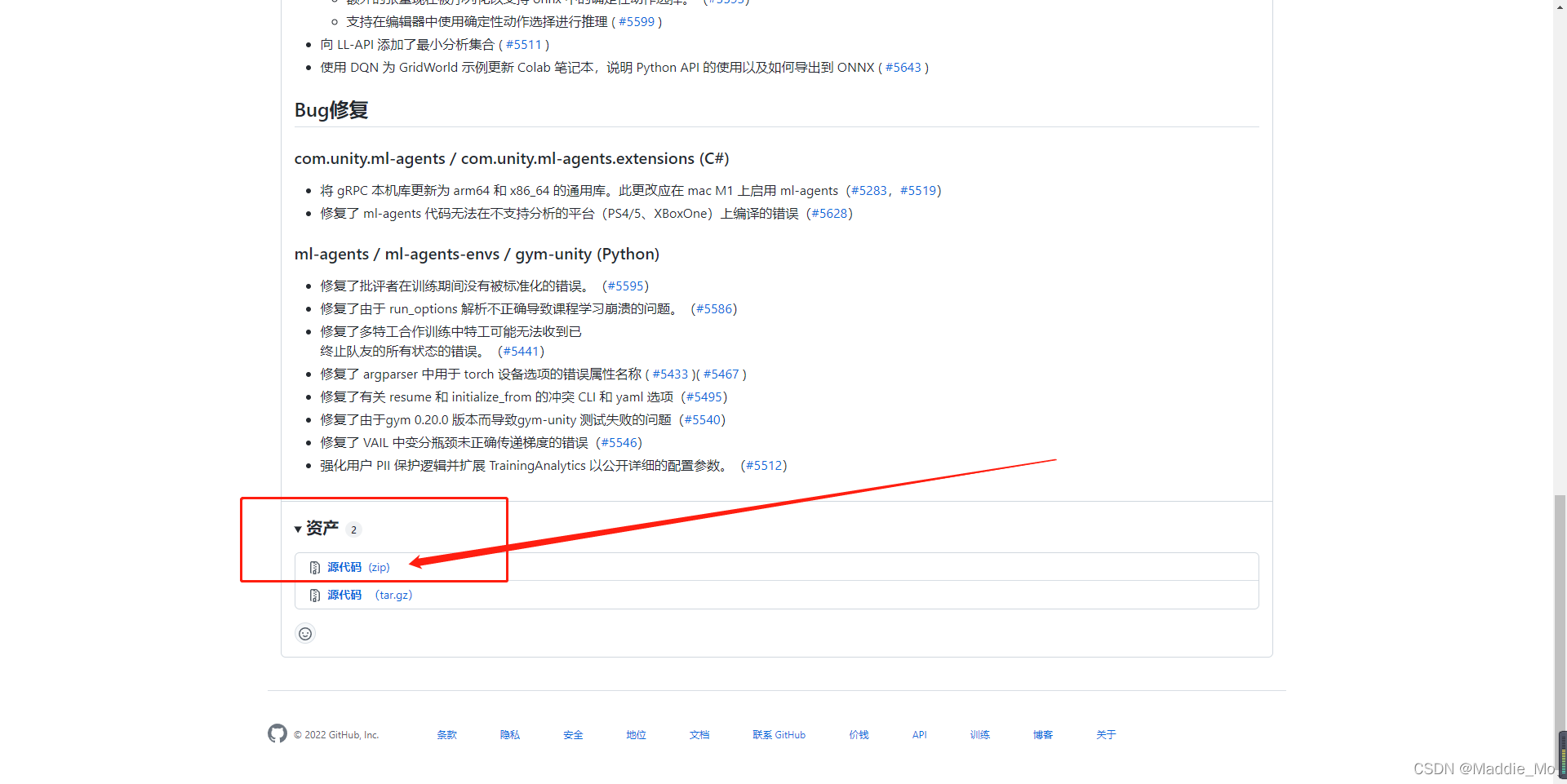Image resolution: width=1567 pixels, height=784 pixels.
Task: Download 源代码 (zip) source archive
Action: click(358, 567)
